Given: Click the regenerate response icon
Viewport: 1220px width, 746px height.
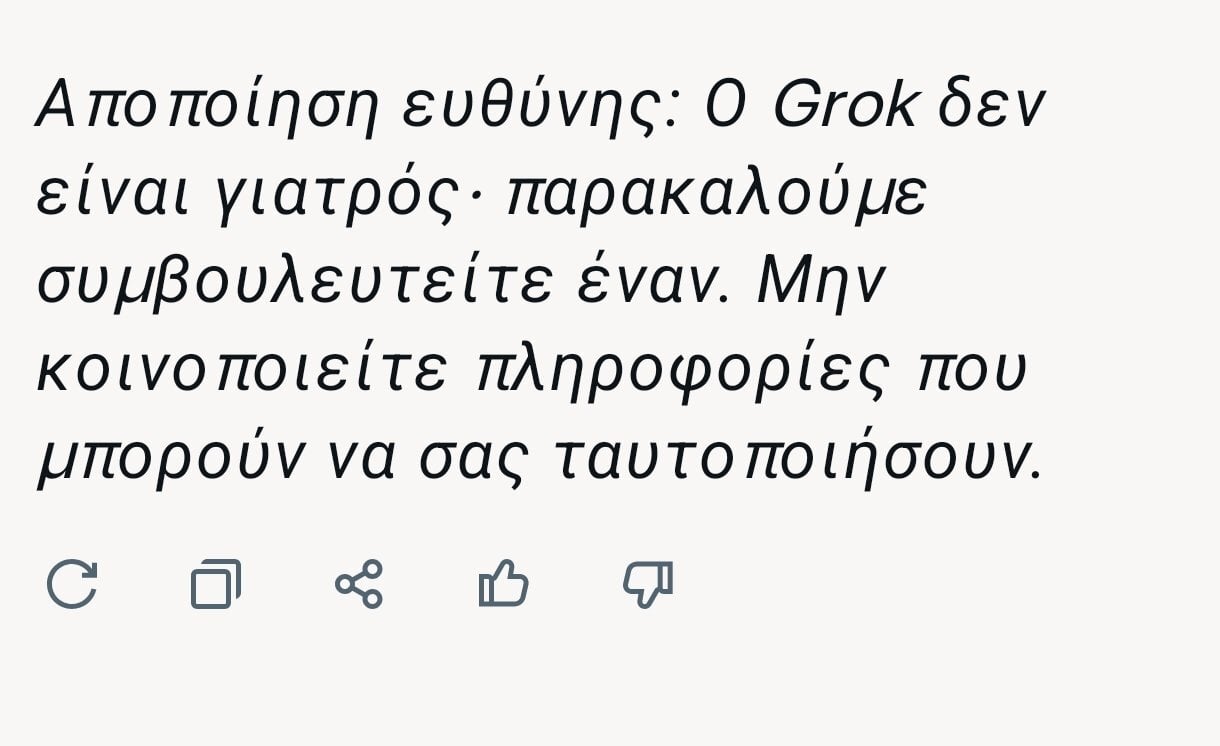Looking at the screenshot, I should click(x=72, y=584).
